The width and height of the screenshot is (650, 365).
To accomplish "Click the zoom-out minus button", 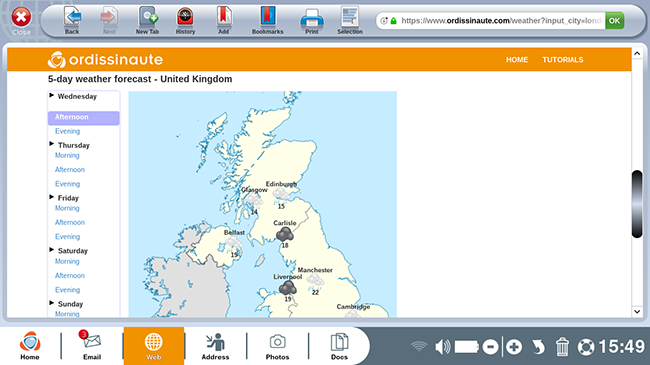I will [x=490, y=347].
